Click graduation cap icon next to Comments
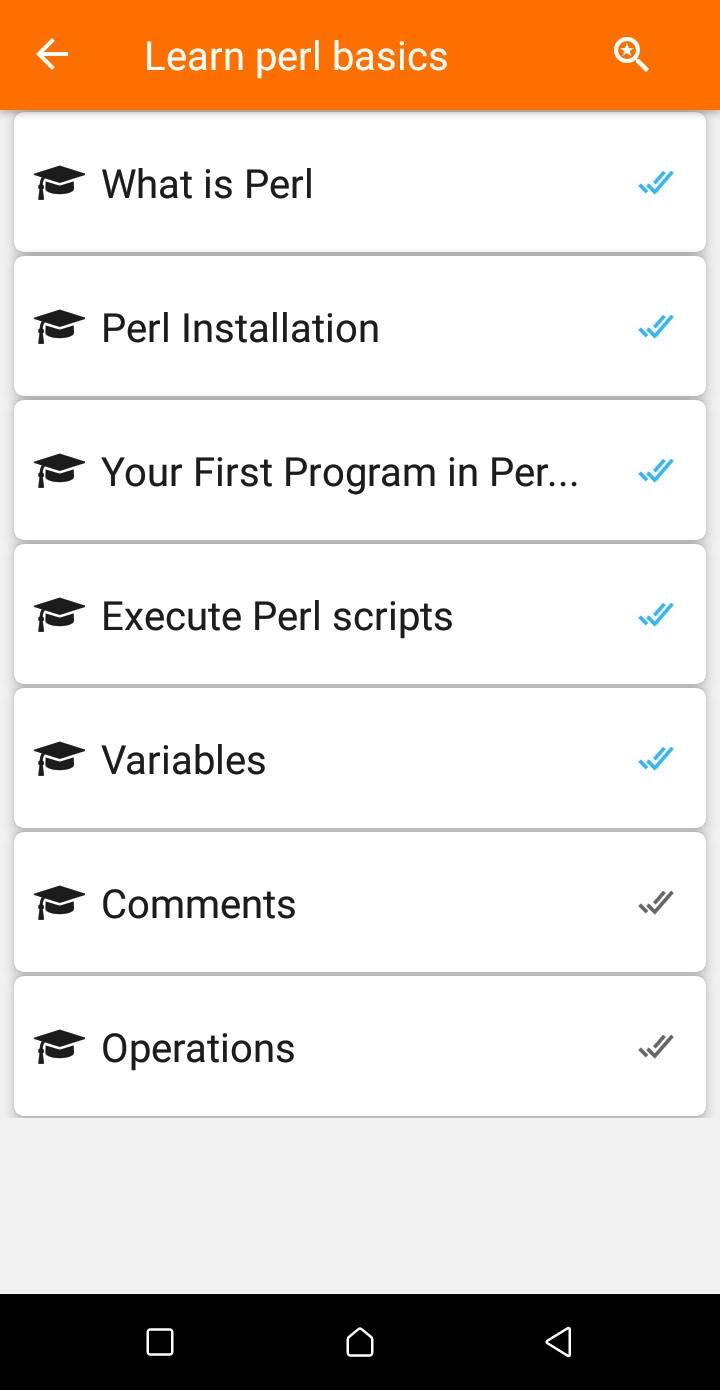This screenshot has height=1390, width=720. [59, 903]
